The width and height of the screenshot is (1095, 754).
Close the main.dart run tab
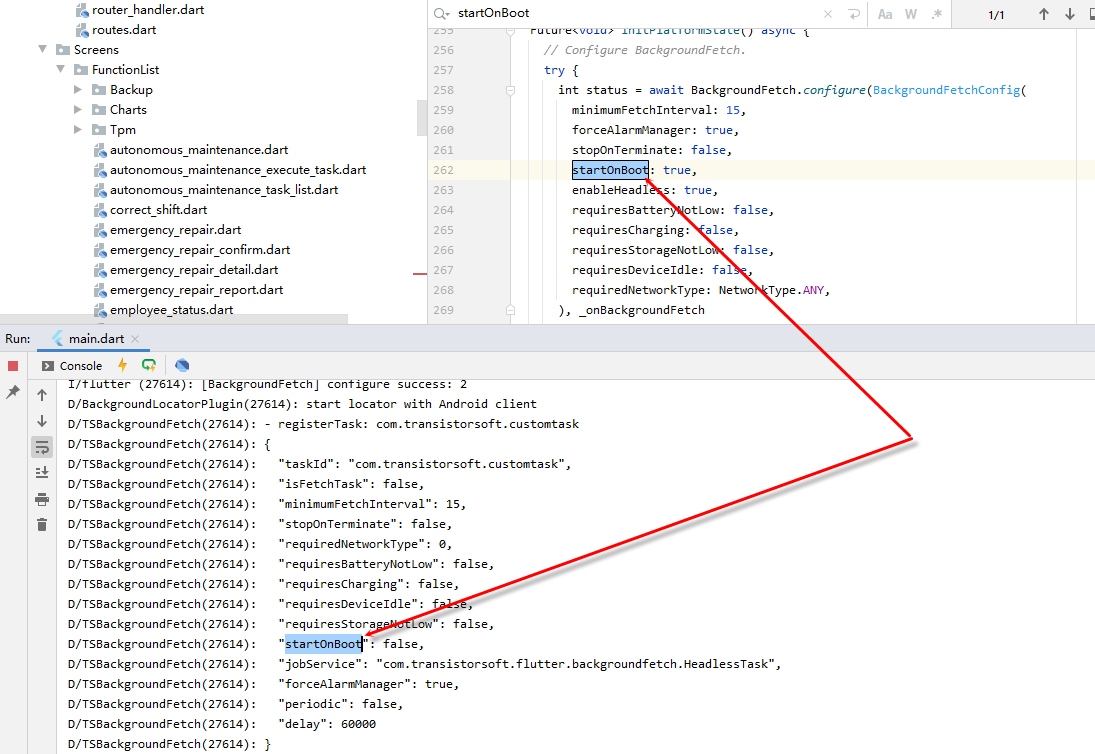click(x=135, y=339)
